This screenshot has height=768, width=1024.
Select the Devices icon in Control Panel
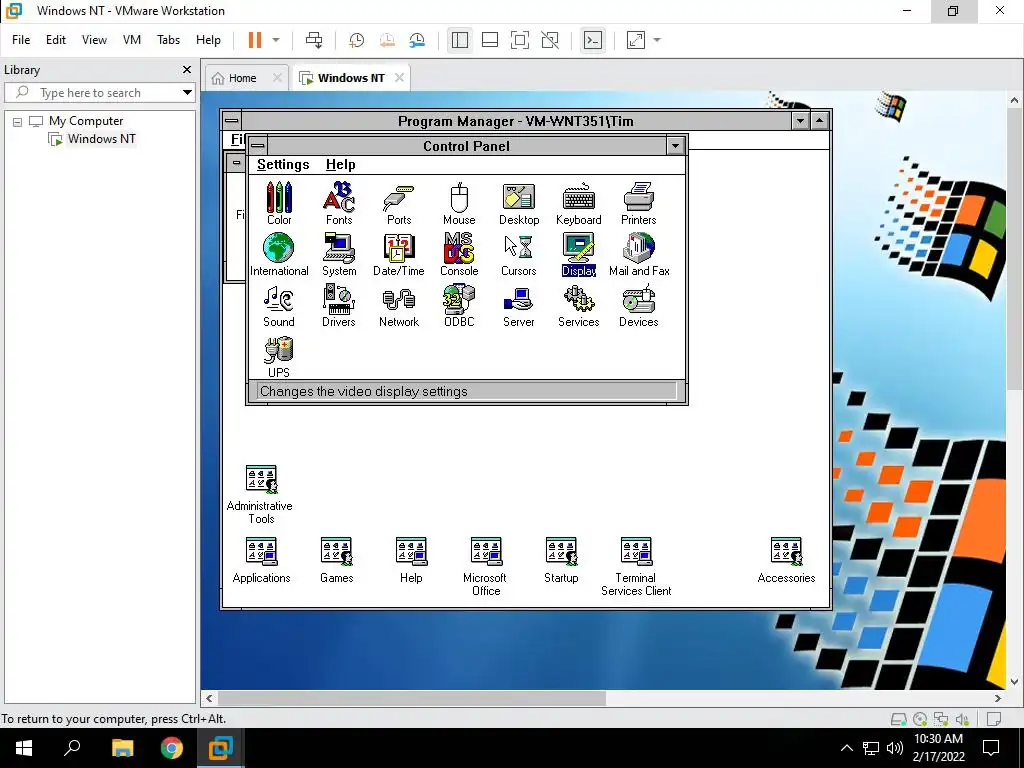coord(639,306)
